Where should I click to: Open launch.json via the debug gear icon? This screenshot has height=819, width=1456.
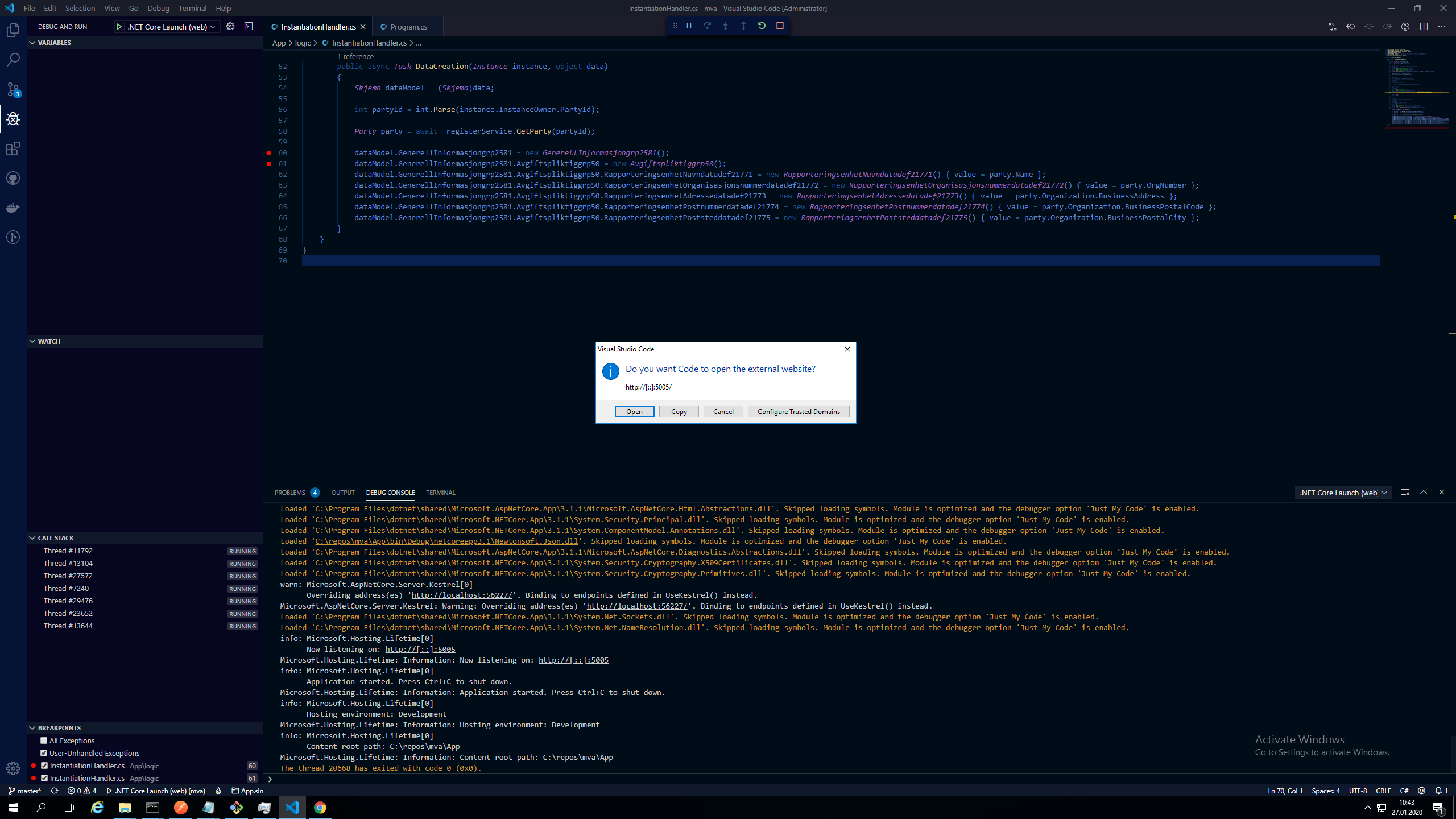point(230,26)
